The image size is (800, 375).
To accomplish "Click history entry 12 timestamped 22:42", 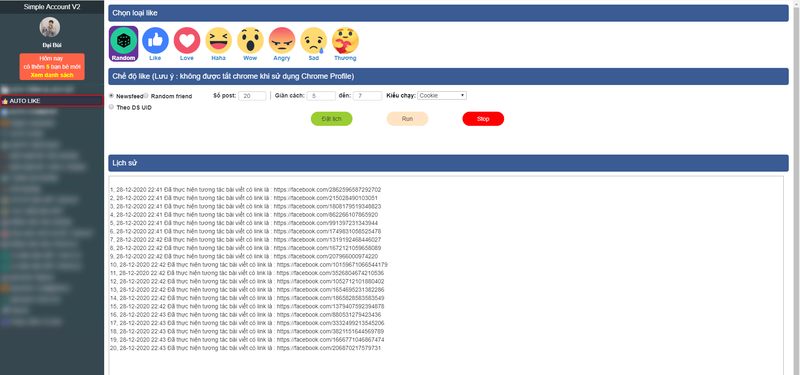I will 247,282.
